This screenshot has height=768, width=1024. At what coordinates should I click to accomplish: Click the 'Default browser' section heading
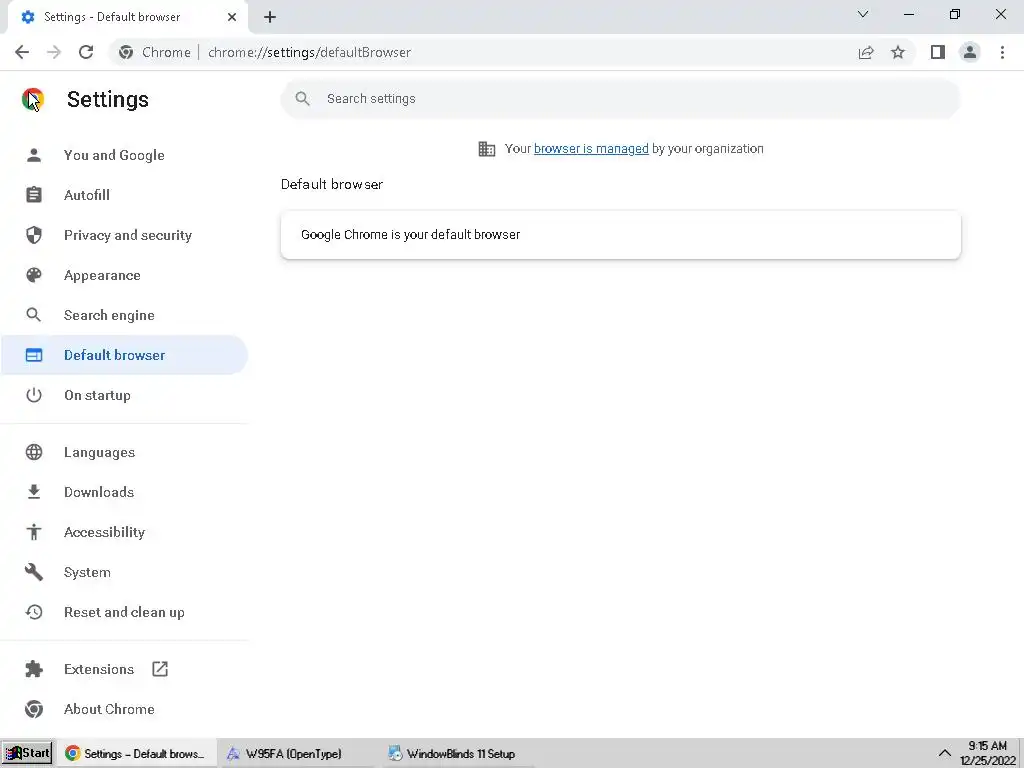(x=332, y=184)
